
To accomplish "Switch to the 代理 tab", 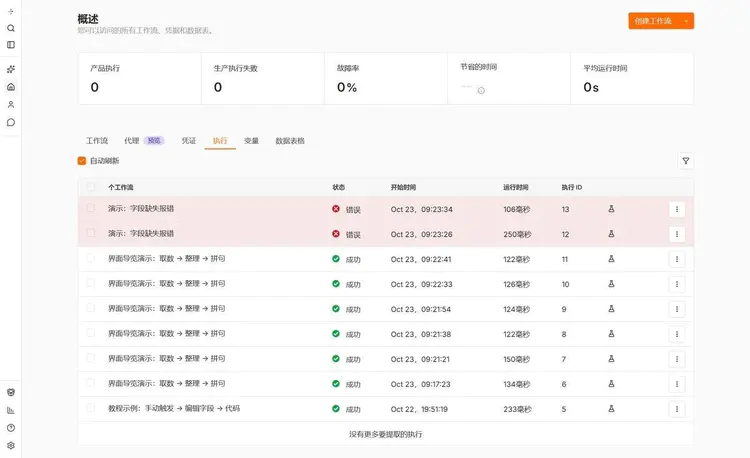I will pos(144,141).
